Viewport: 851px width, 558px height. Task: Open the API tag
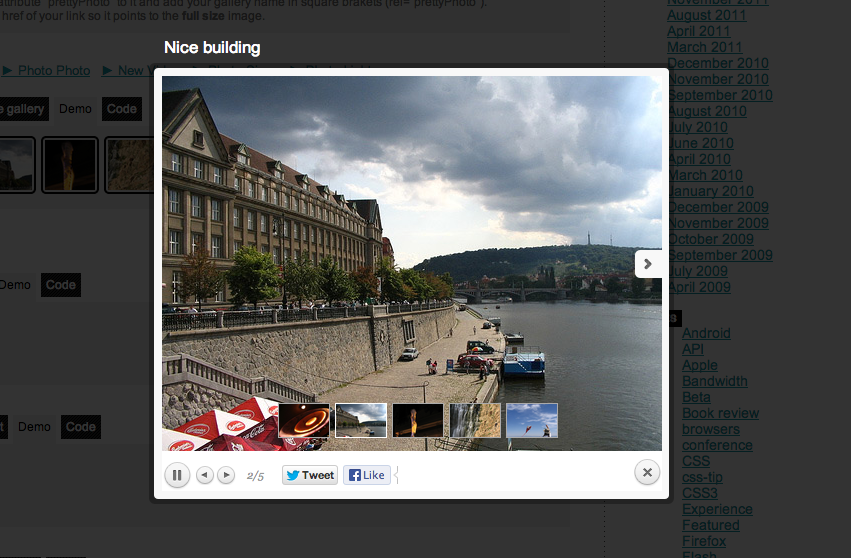coord(693,349)
